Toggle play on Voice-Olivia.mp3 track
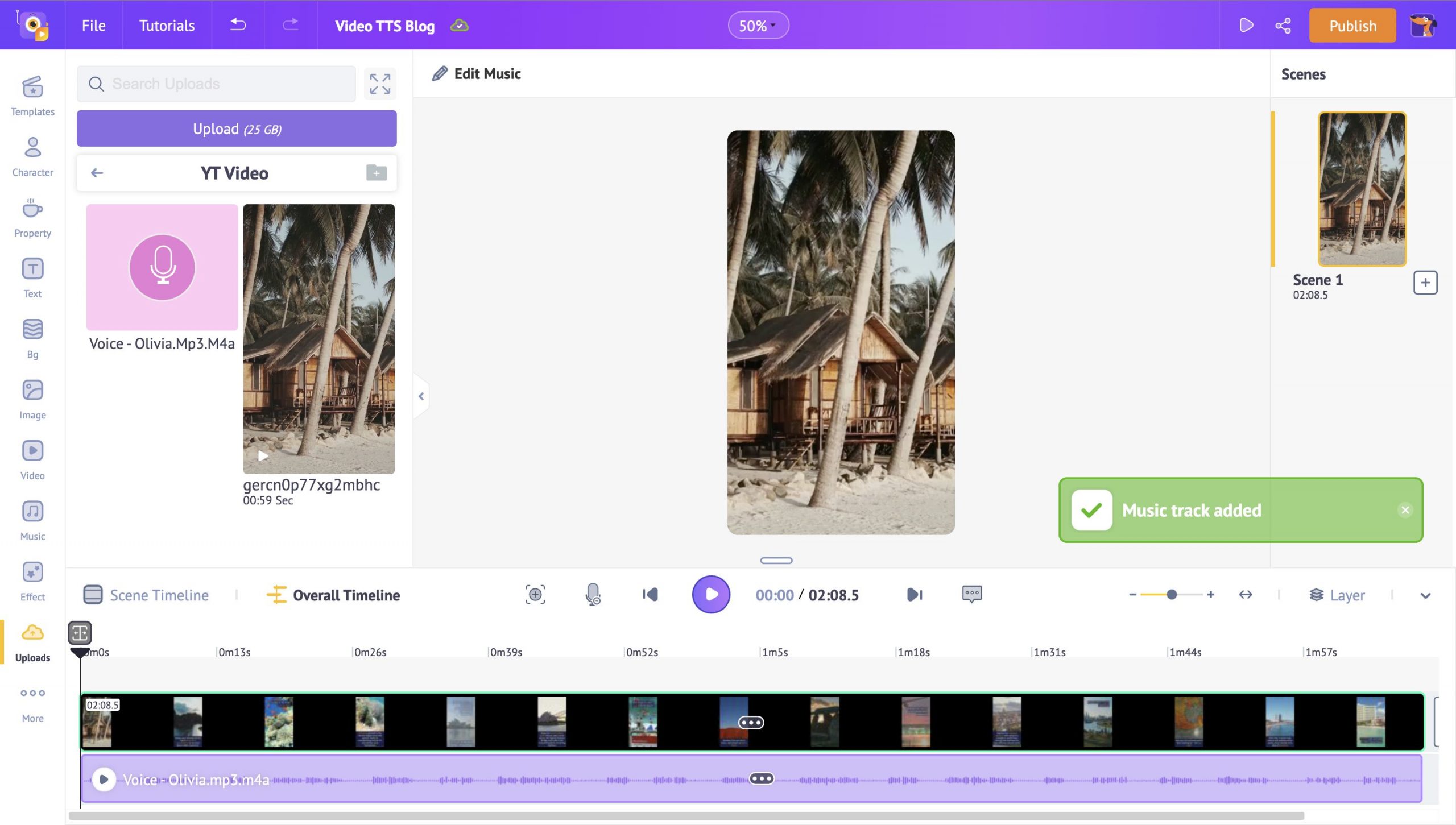1456x825 pixels. [x=102, y=780]
